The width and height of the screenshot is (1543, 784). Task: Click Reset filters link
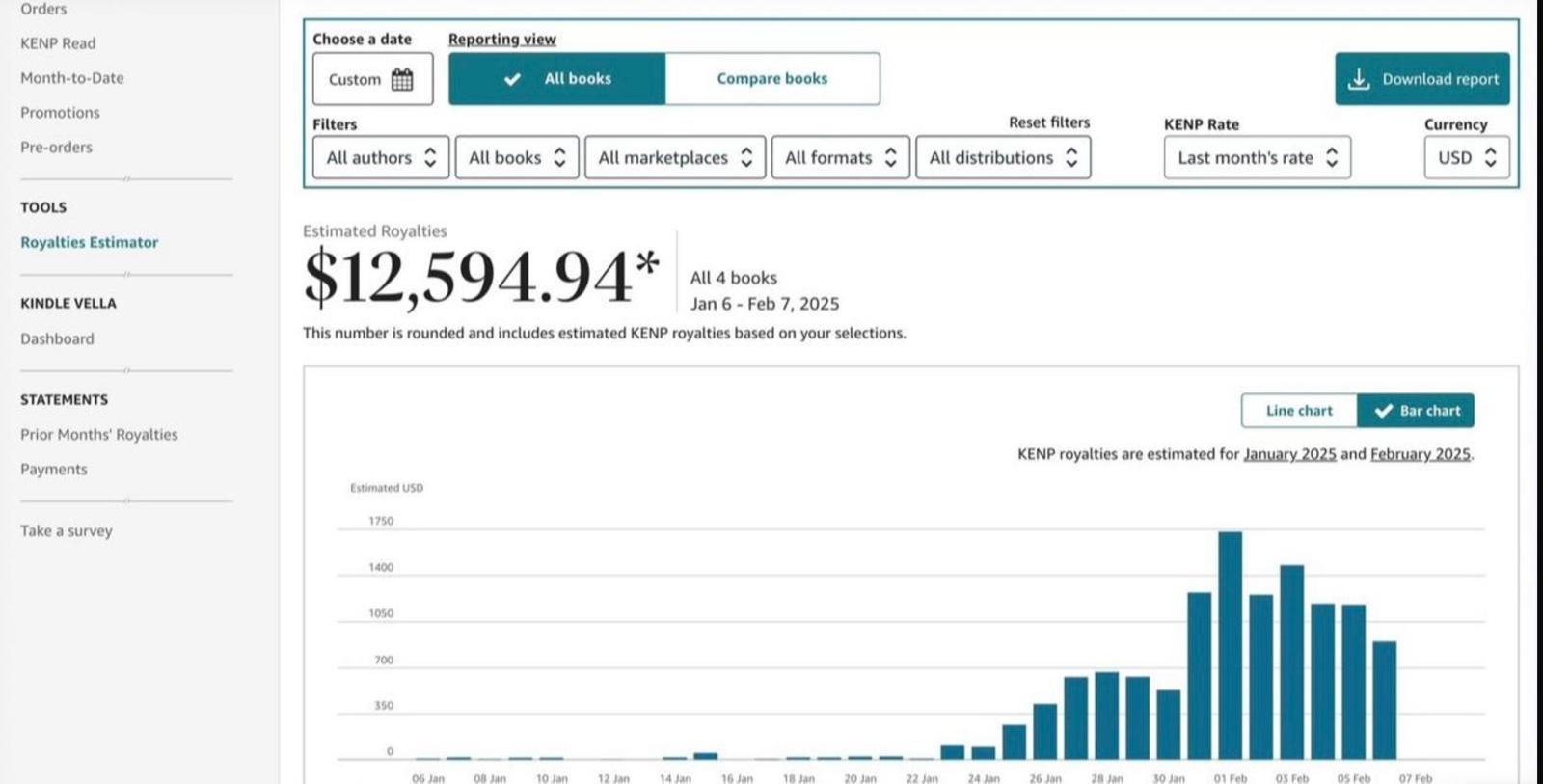pyautogui.click(x=1048, y=122)
